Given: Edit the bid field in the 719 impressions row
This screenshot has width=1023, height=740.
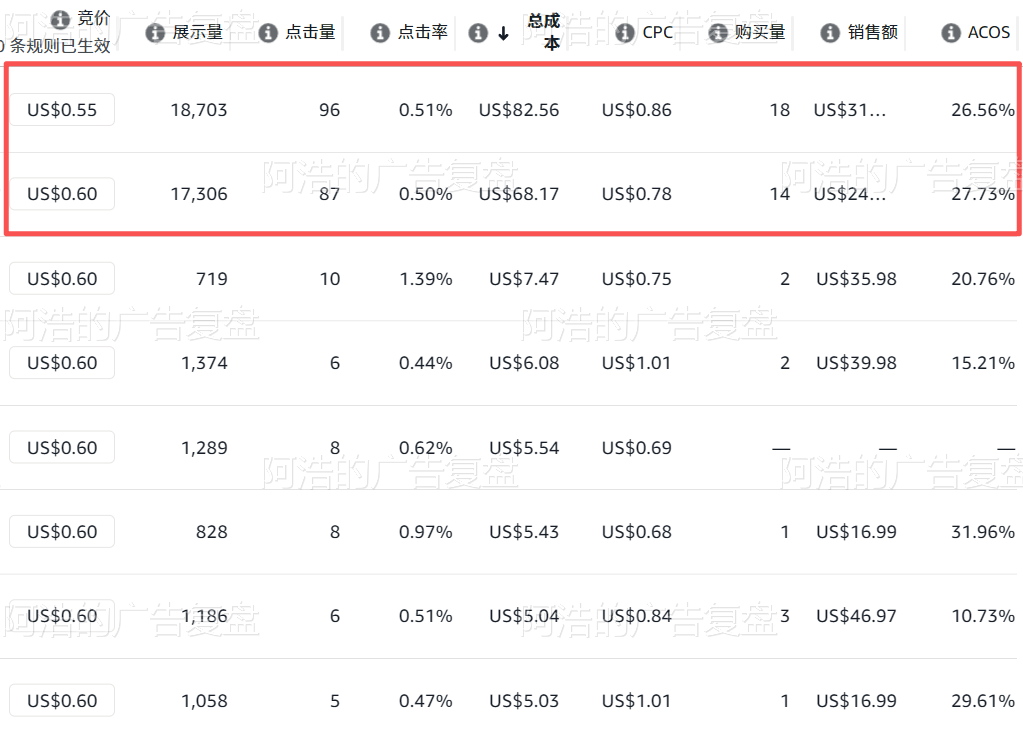Looking at the screenshot, I should [62, 279].
